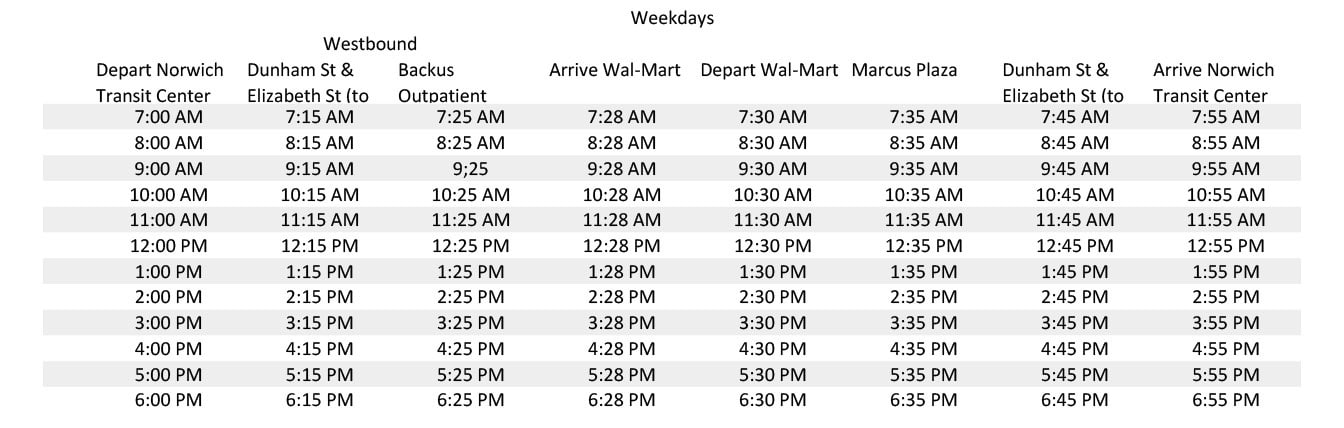Select the Westbound label
The width and height of the screenshot is (1344, 428).
coord(370,45)
